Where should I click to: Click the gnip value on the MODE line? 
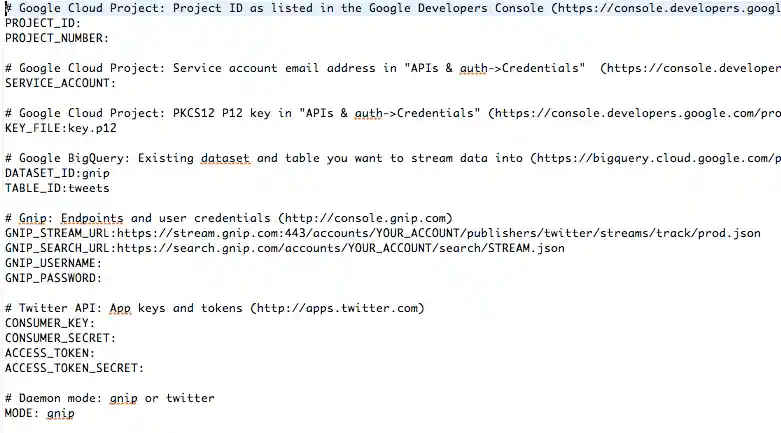pyautogui.click(x=60, y=413)
